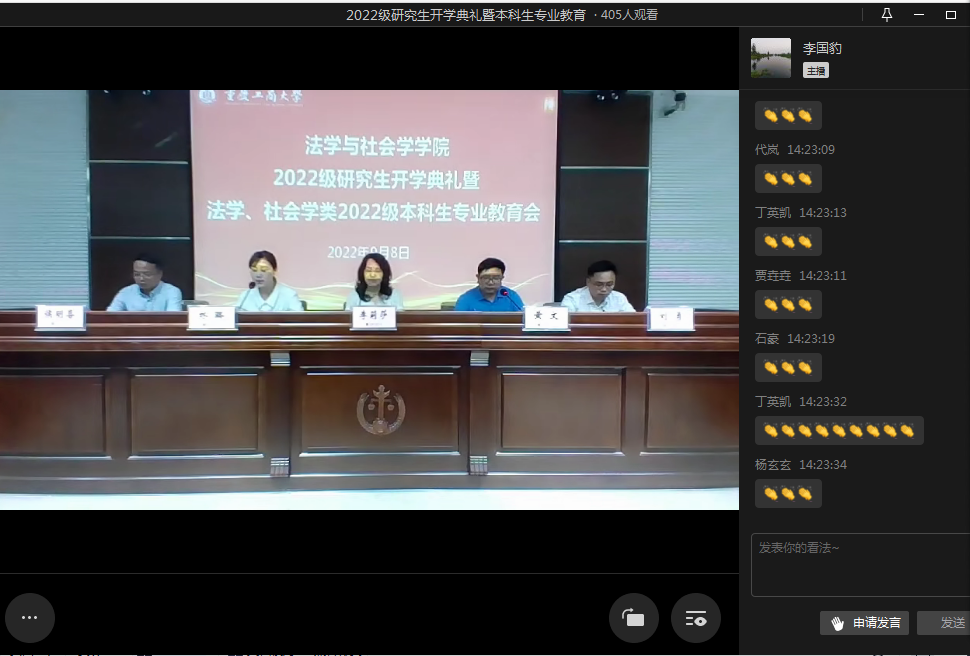Click 丁英凯's long clapping emoji message
Image resolution: width=970 pixels, height=656 pixels.
click(839, 431)
